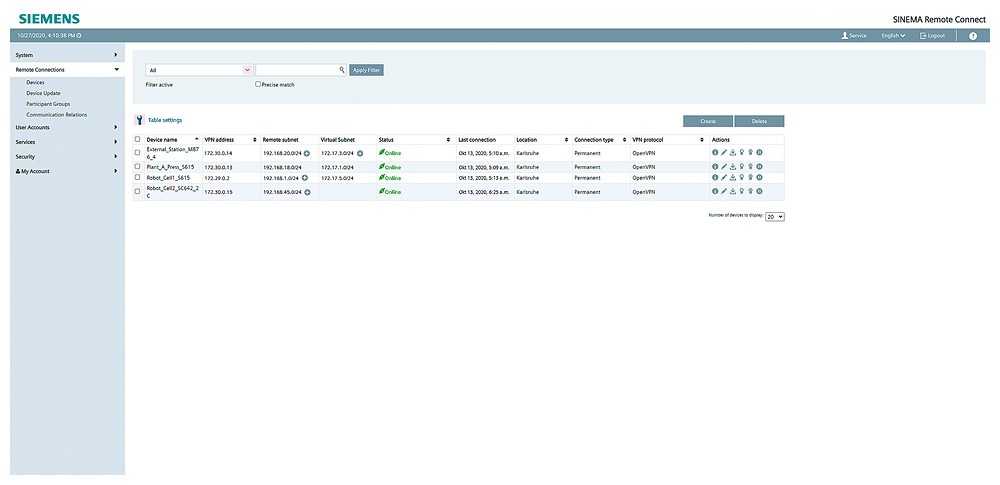
Task: Download config for Robot_Cell1_S615 device
Action: [x=733, y=177]
